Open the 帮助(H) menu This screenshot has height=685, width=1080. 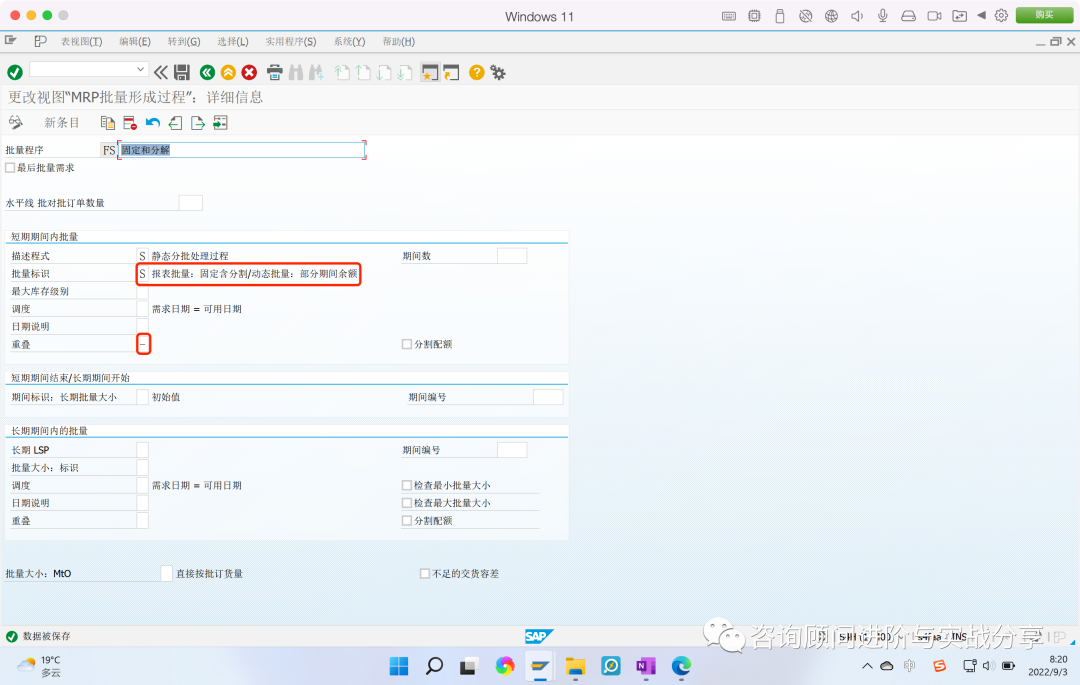point(399,41)
